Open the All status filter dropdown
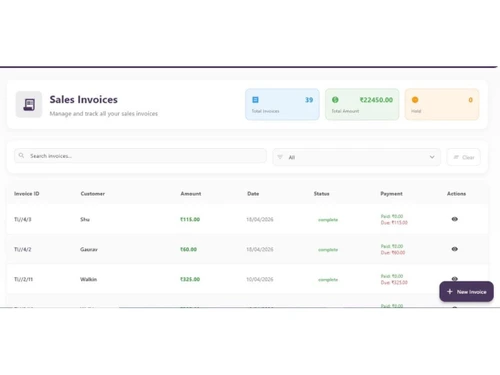 [357, 157]
